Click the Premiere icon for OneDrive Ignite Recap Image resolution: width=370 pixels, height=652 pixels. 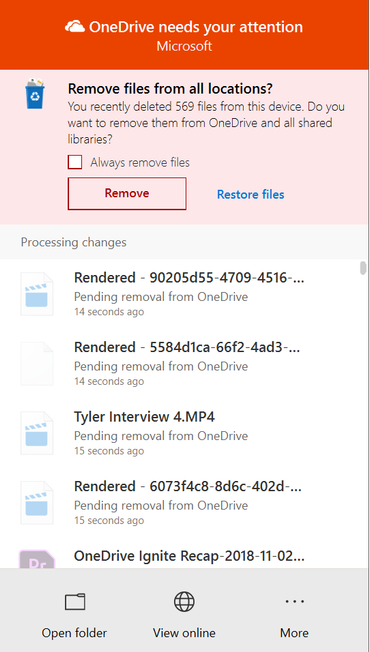[37, 559]
